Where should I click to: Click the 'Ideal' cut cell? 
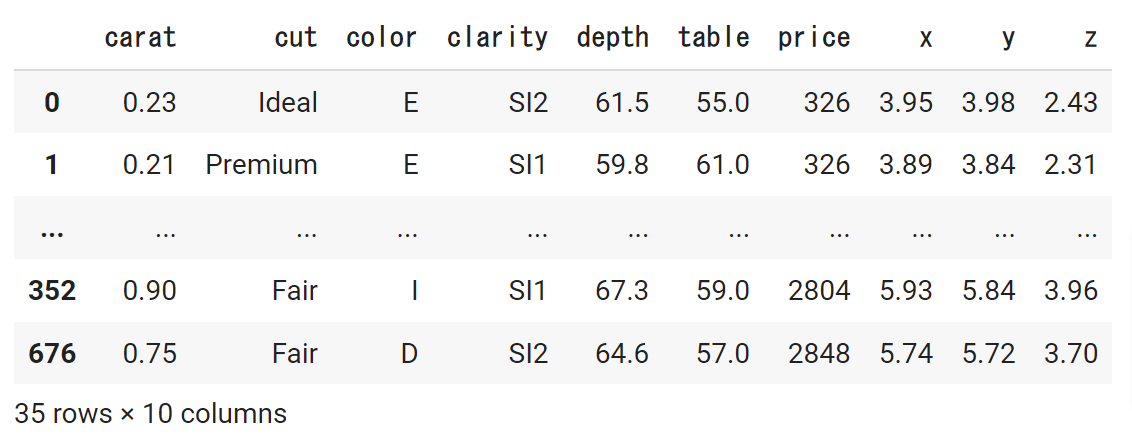click(287, 102)
